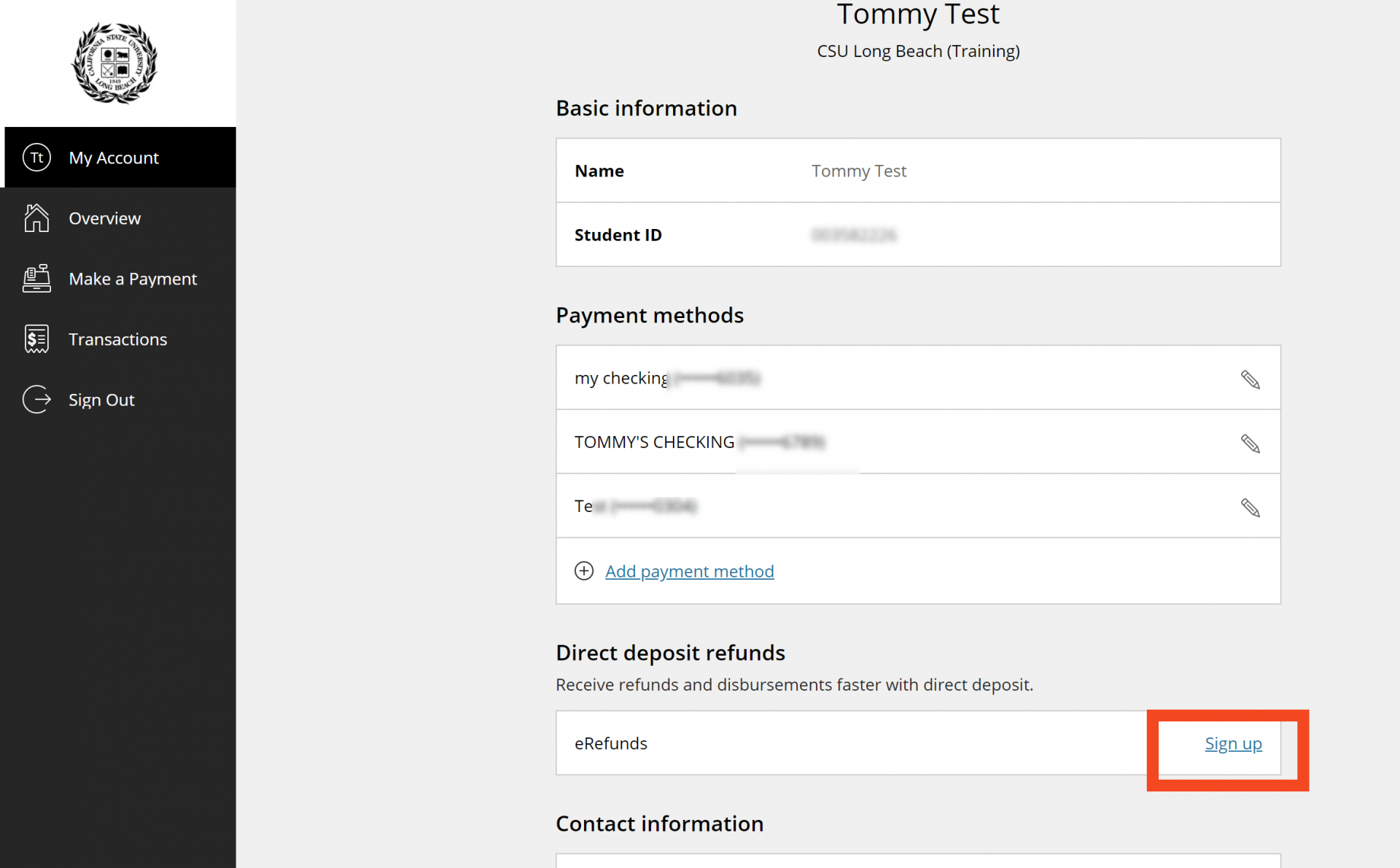1400x868 pixels.
Task: Sign up for eRefunds direct deposit
Action: (1233, 743)
